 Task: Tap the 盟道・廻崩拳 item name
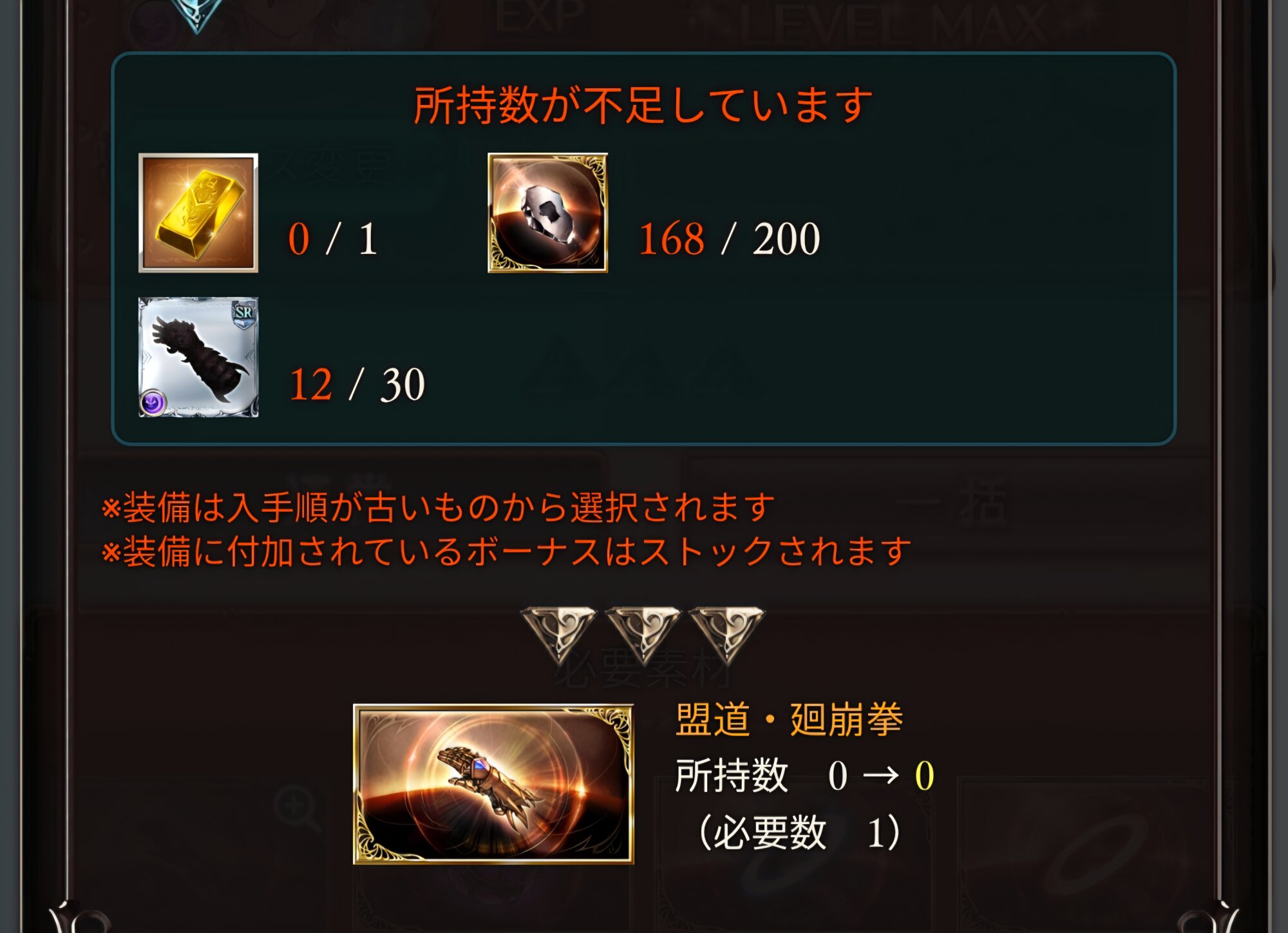[789, 720]
